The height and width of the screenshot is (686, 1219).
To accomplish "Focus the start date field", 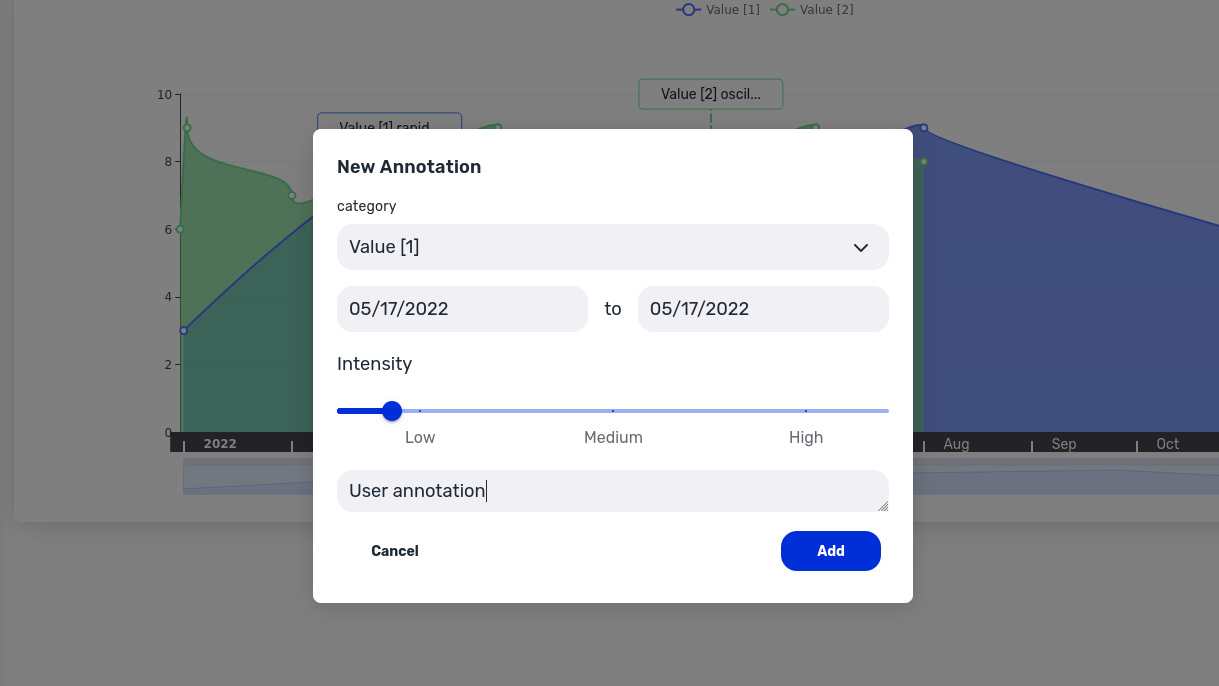I will 462,309.
